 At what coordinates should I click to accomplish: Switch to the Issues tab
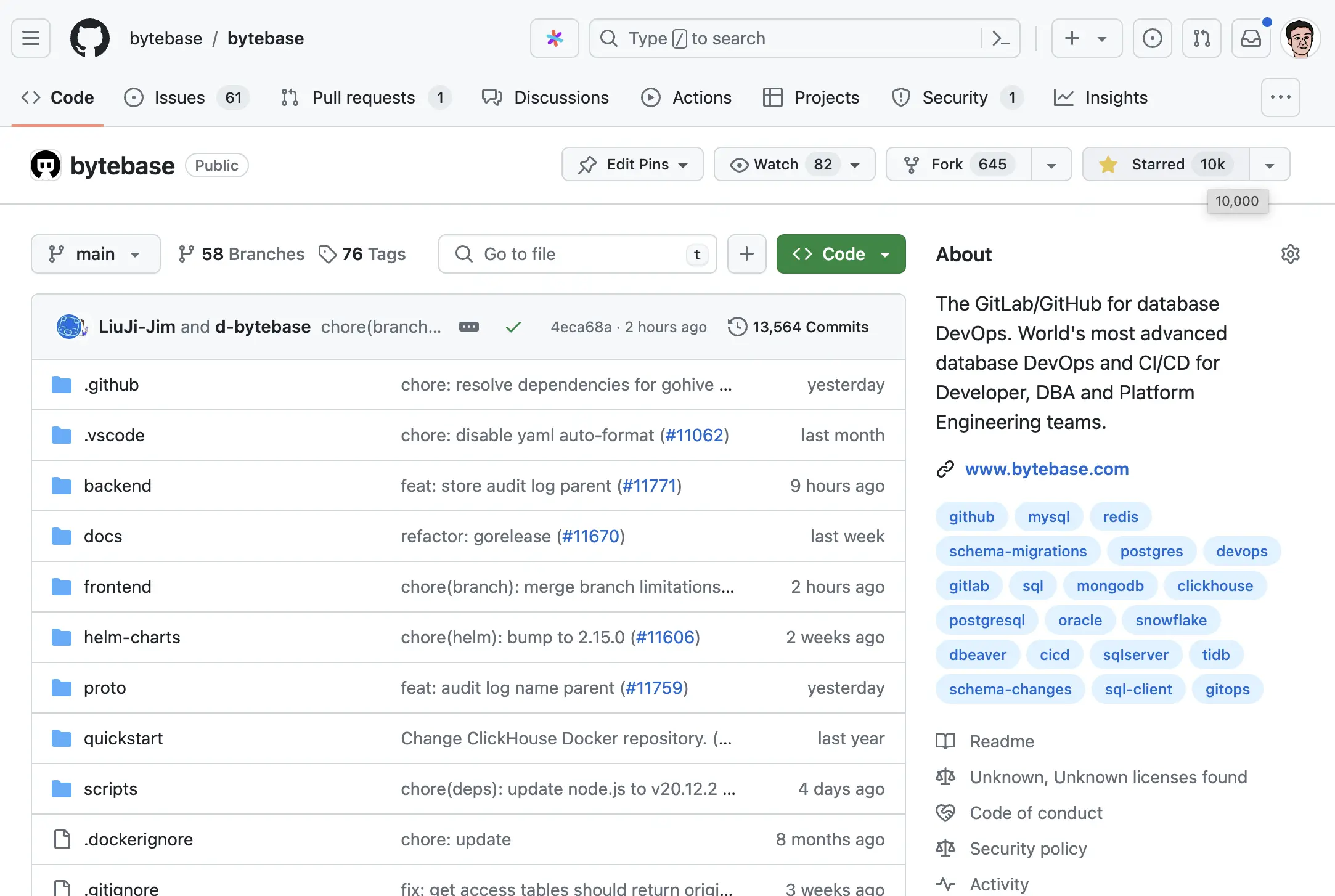coord(179,97)
